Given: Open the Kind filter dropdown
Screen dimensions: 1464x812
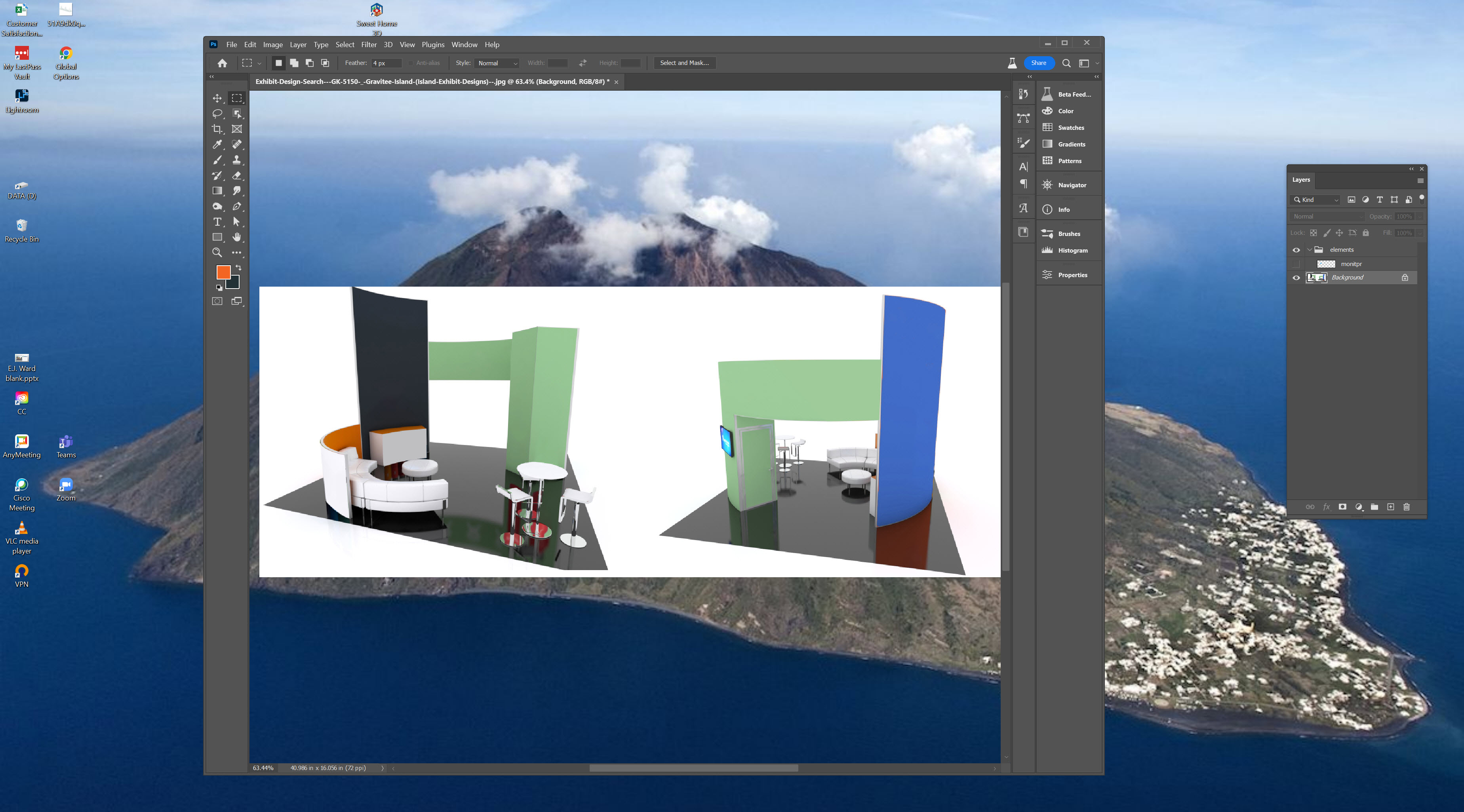Looking at the screenshot, I should [1315, 200].
